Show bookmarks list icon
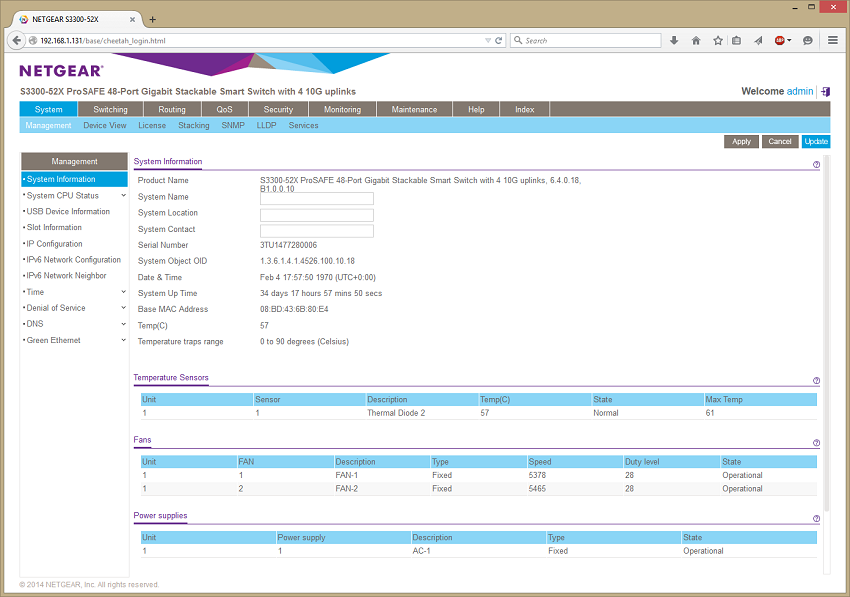Image resolution: width=850 pixels, height=597 pixels. 737,41
